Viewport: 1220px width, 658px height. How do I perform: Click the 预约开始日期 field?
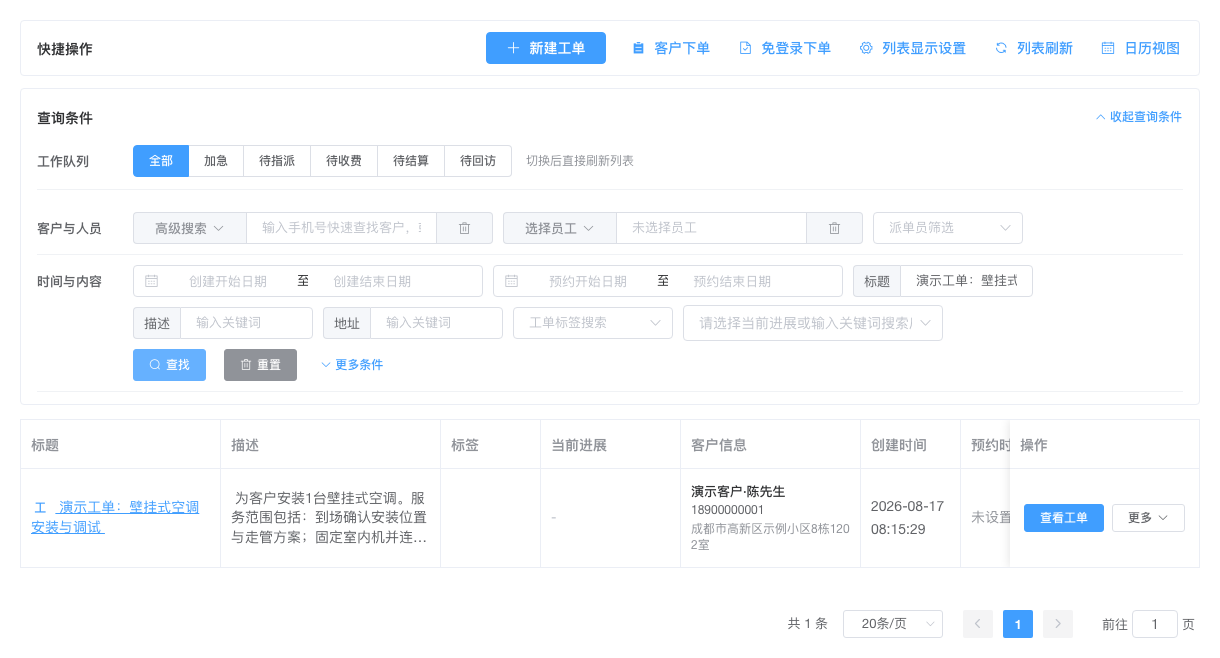588,281
